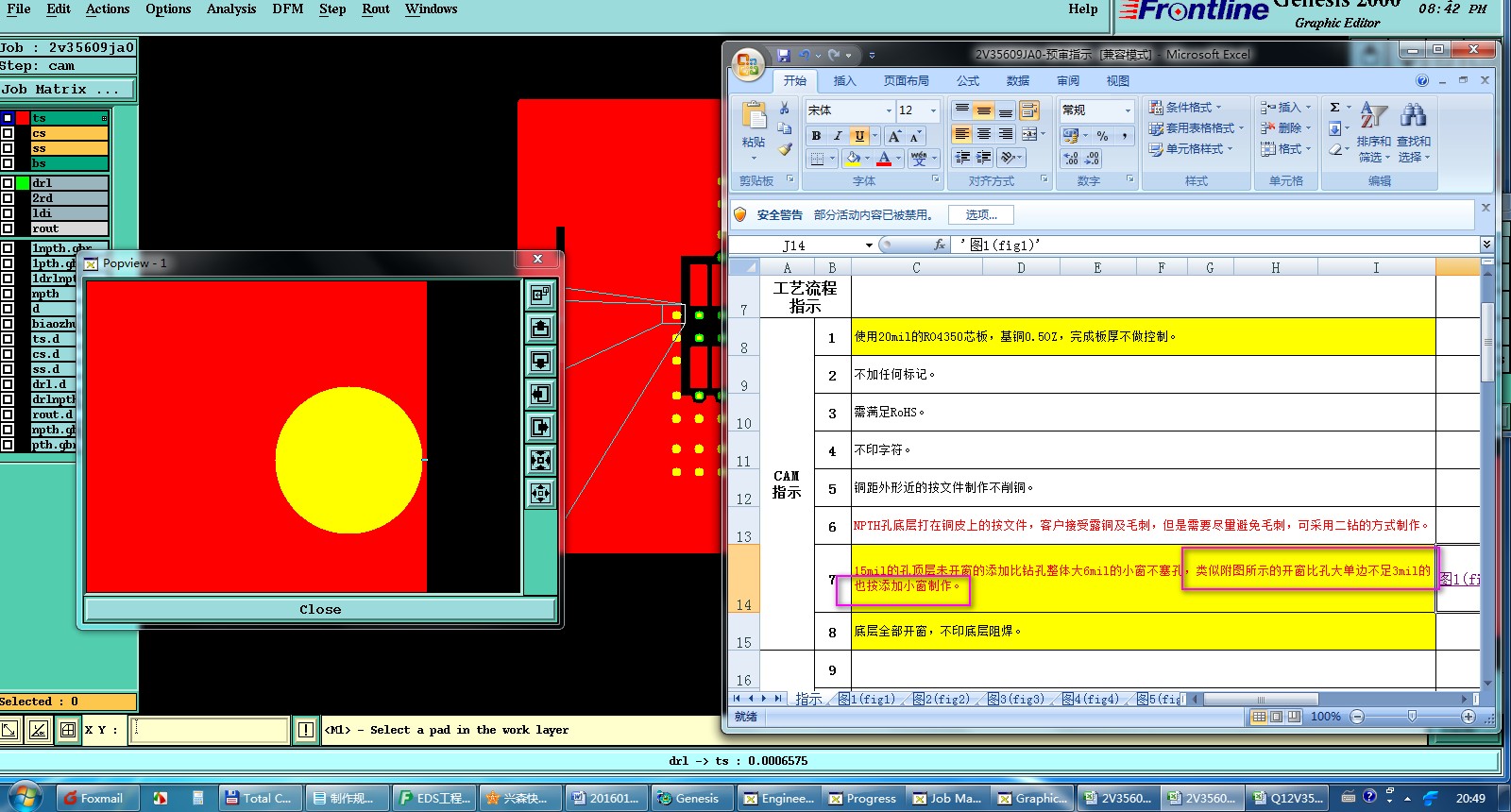The height and width of the screenshot is (812, 1511).
Task: Click the 选项... security warning button
Action: coord(981,215)
